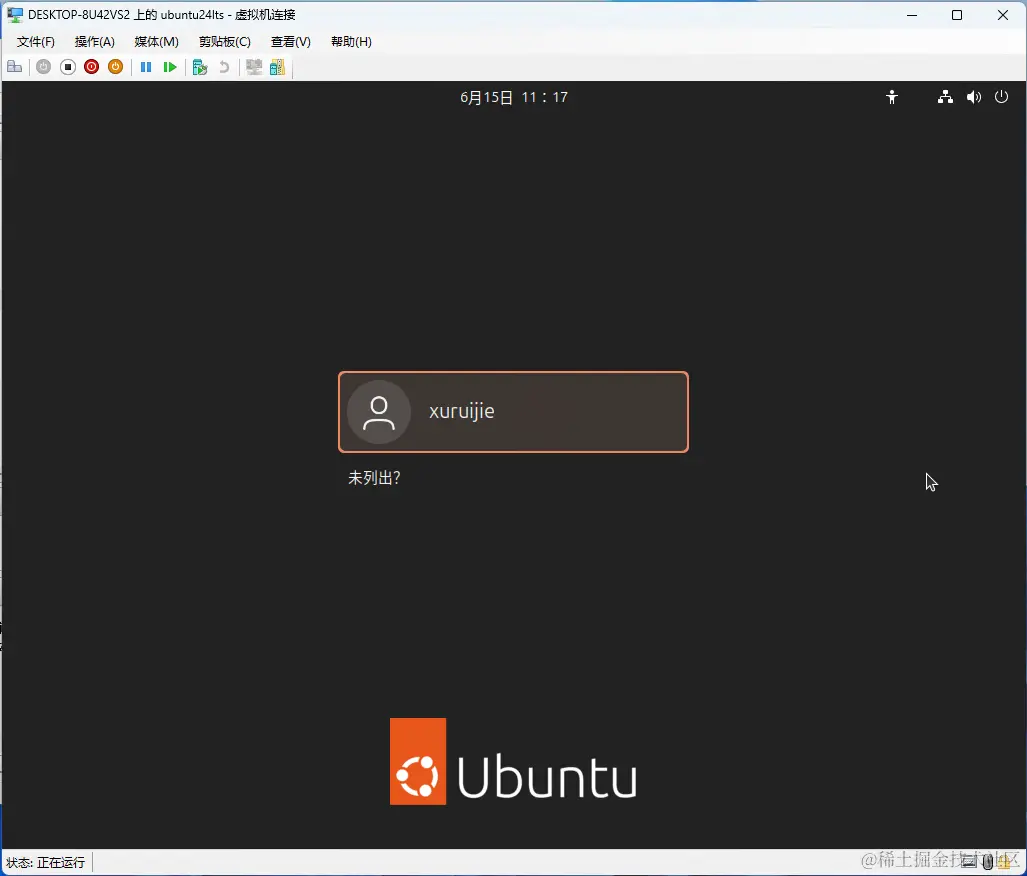Open the 剪贴板(C) menu
The image size is (1027, 876).
click(x=225, y=42)
